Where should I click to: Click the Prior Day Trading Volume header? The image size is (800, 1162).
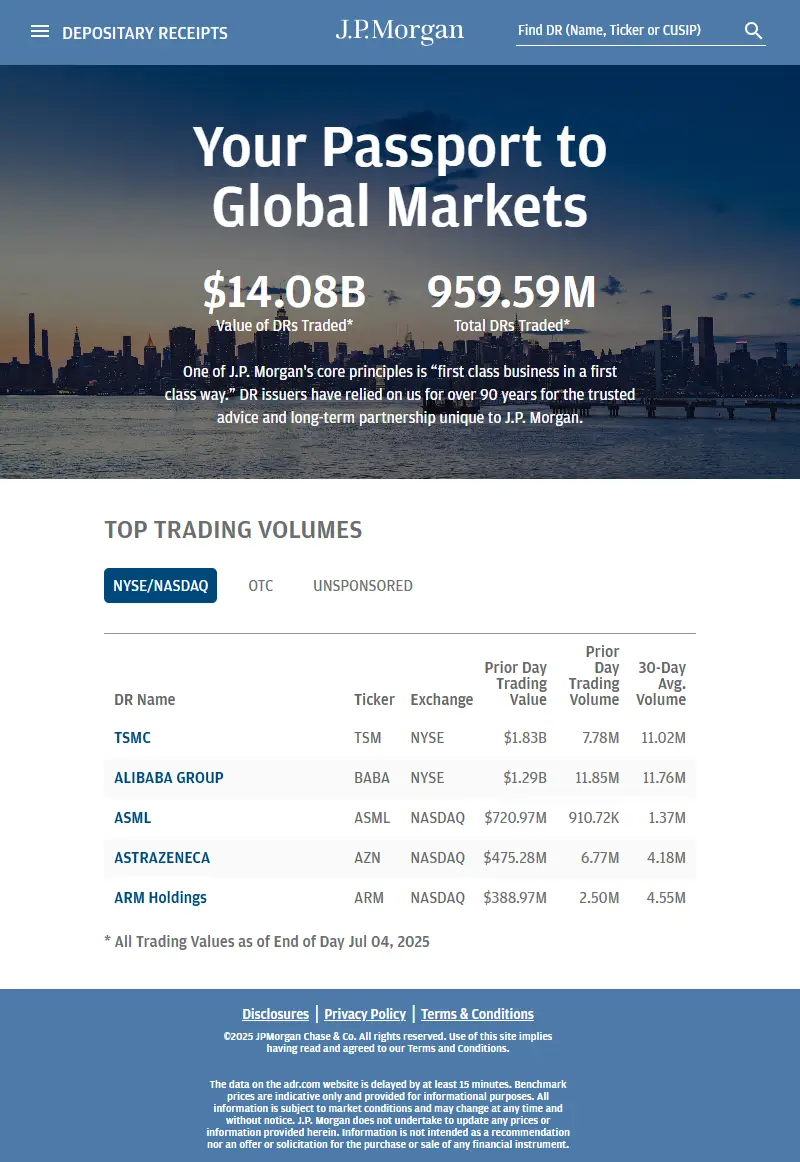click(594, 675)
